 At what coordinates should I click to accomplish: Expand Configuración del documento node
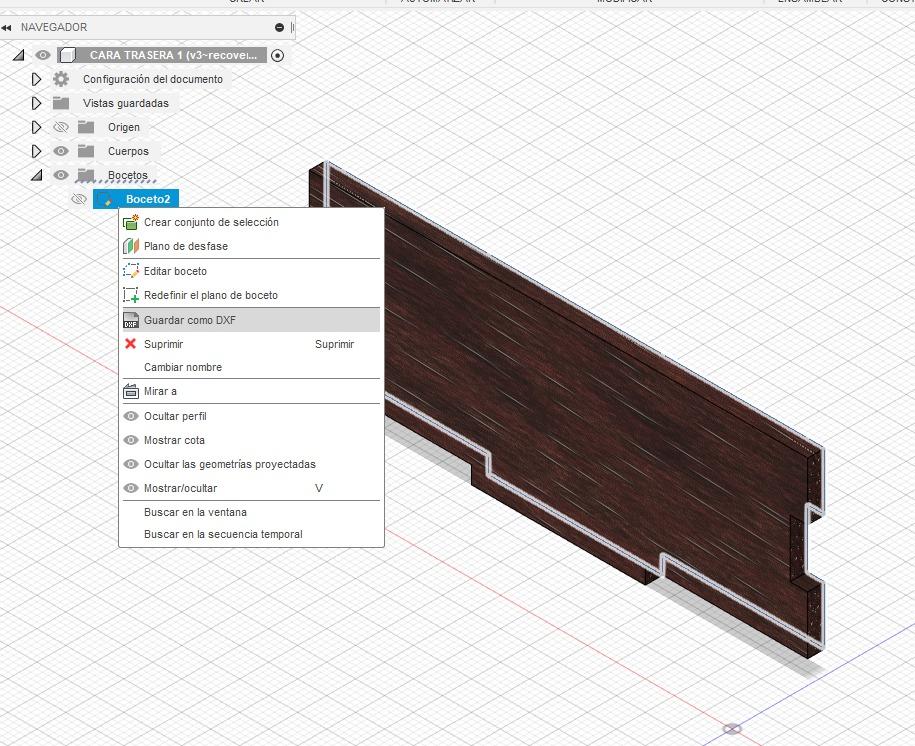[x=36, y=79]
